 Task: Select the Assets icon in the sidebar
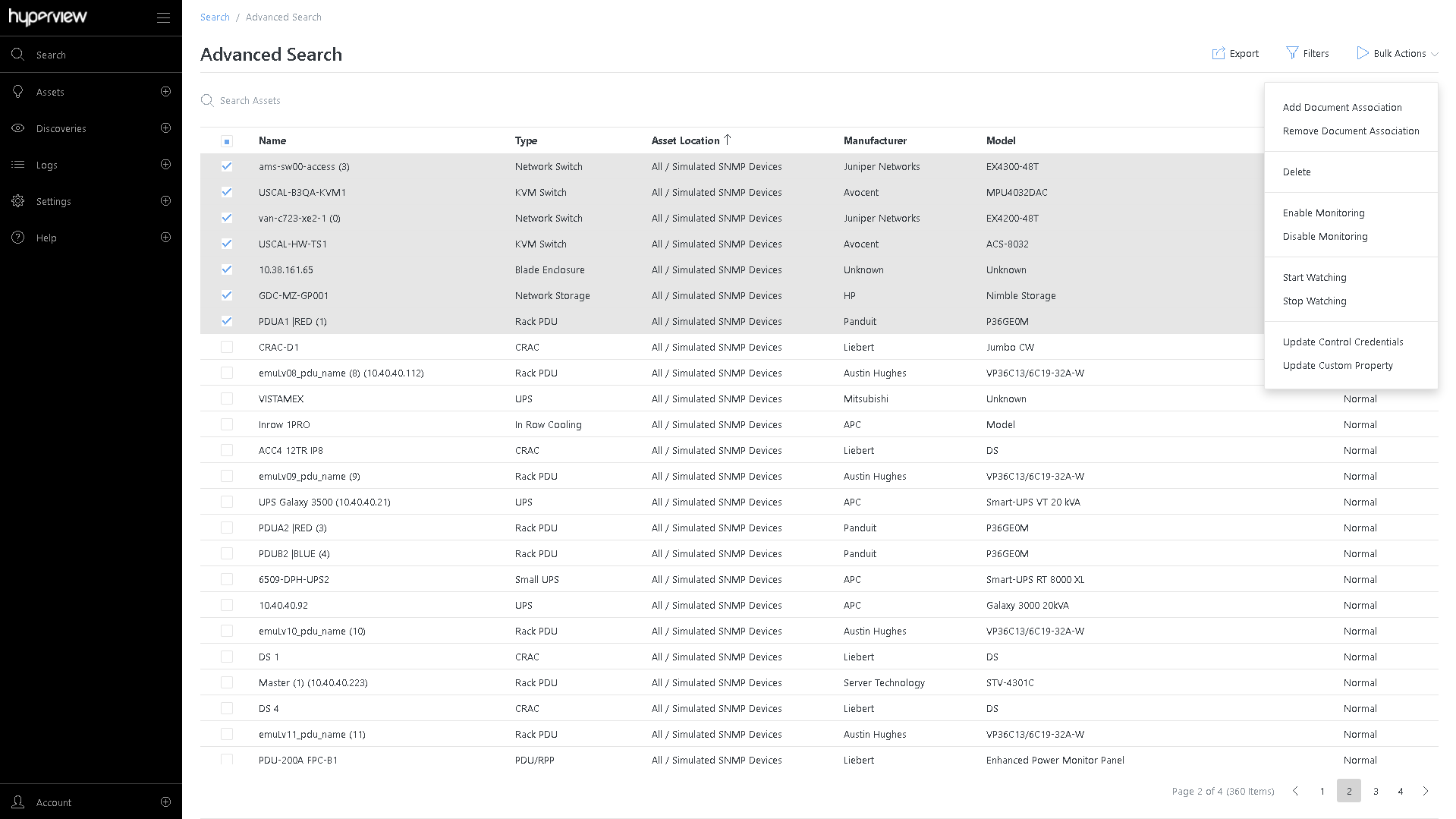point(18,91)
